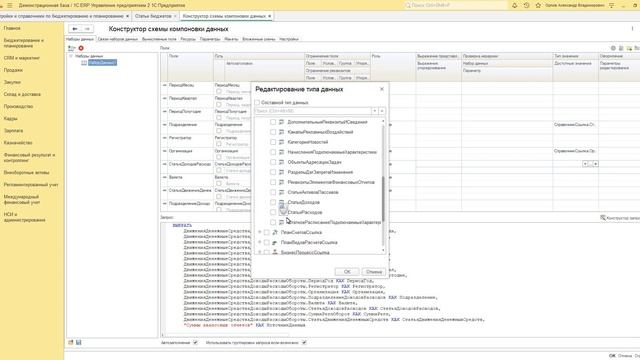The width and height of the screenshot is (640, 360).
Task: Click the scroll-down arrow of the type list
Action: pyautogui.click(x=383, y=250)
